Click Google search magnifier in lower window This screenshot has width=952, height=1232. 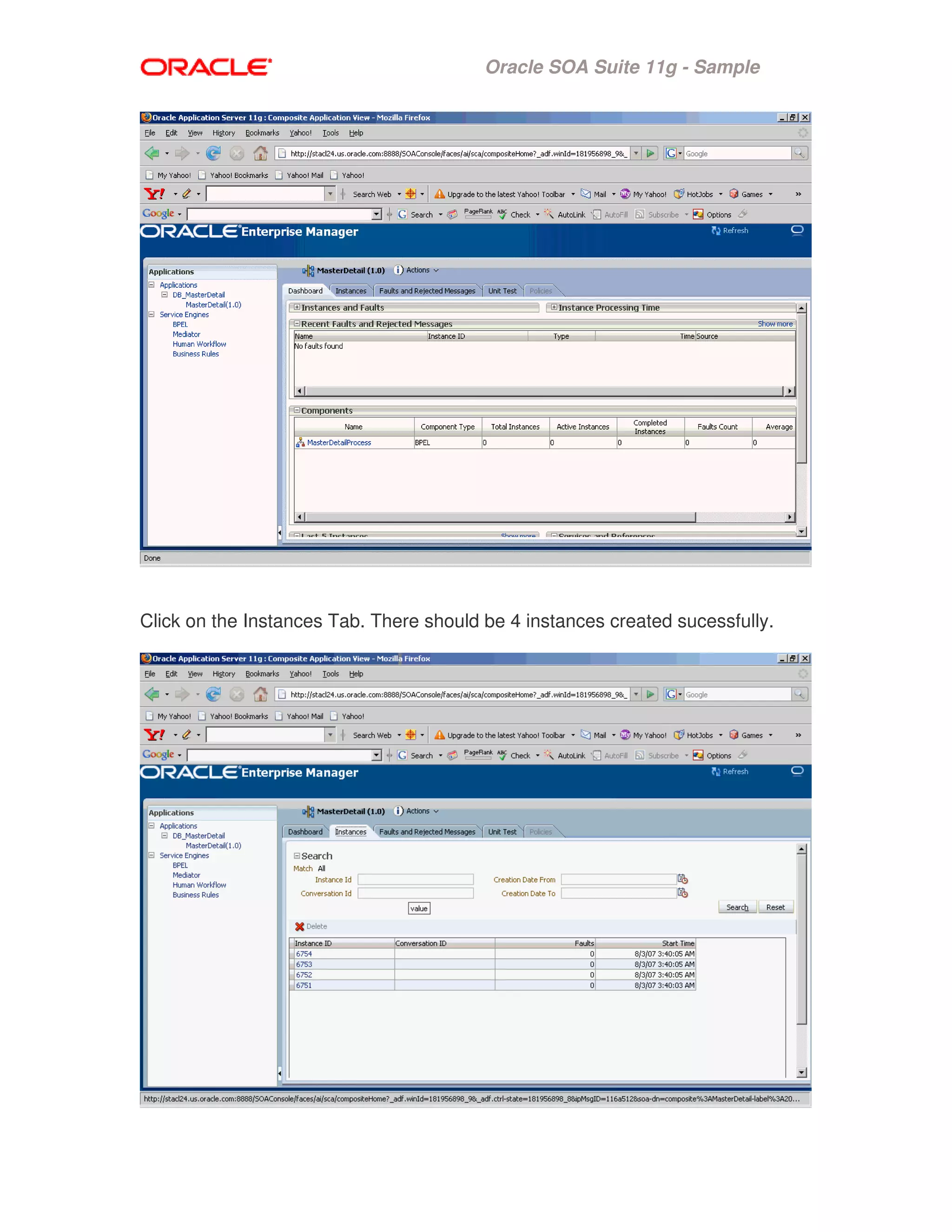coord(799,694)
